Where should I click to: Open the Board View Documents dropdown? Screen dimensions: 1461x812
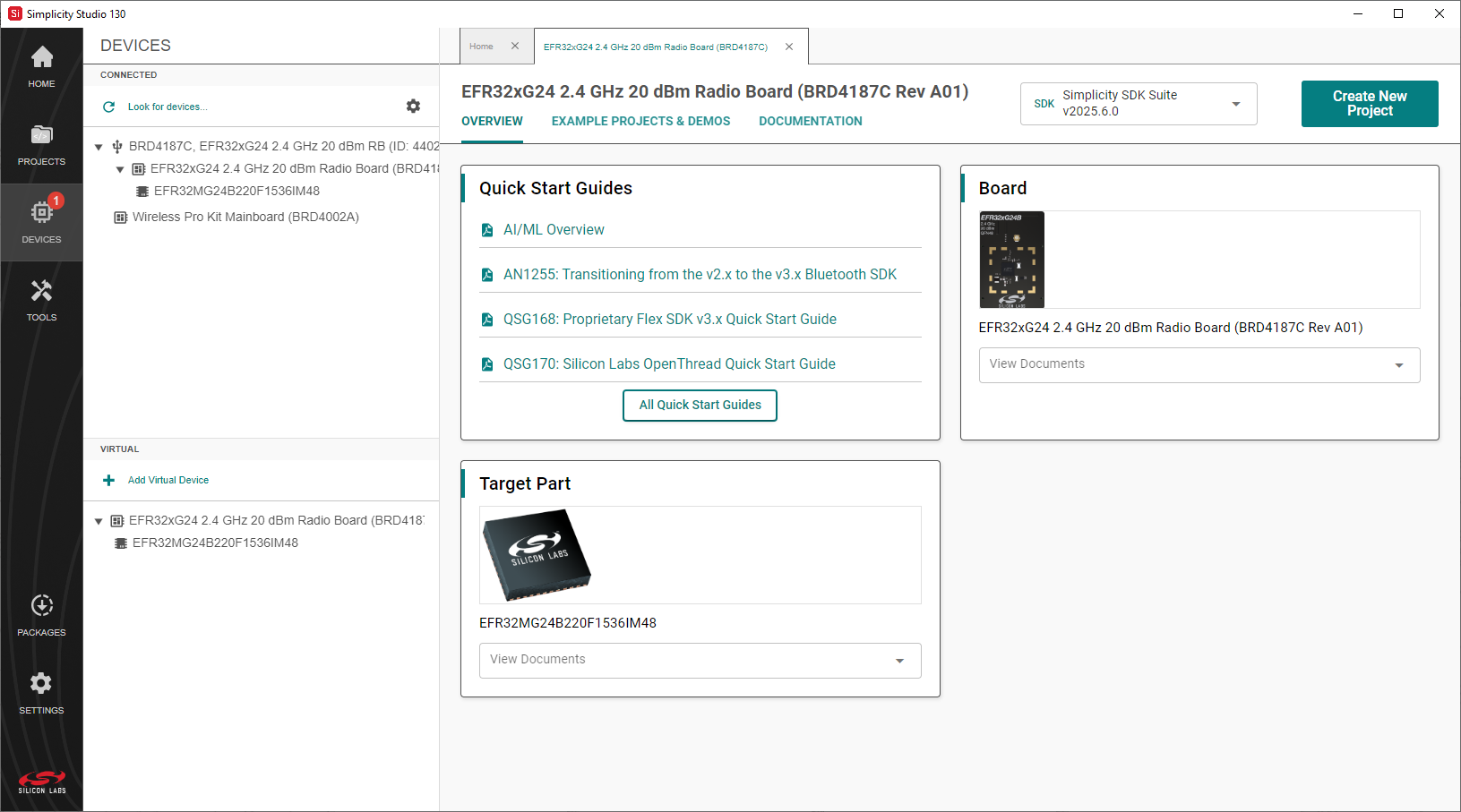point(1199,365)
